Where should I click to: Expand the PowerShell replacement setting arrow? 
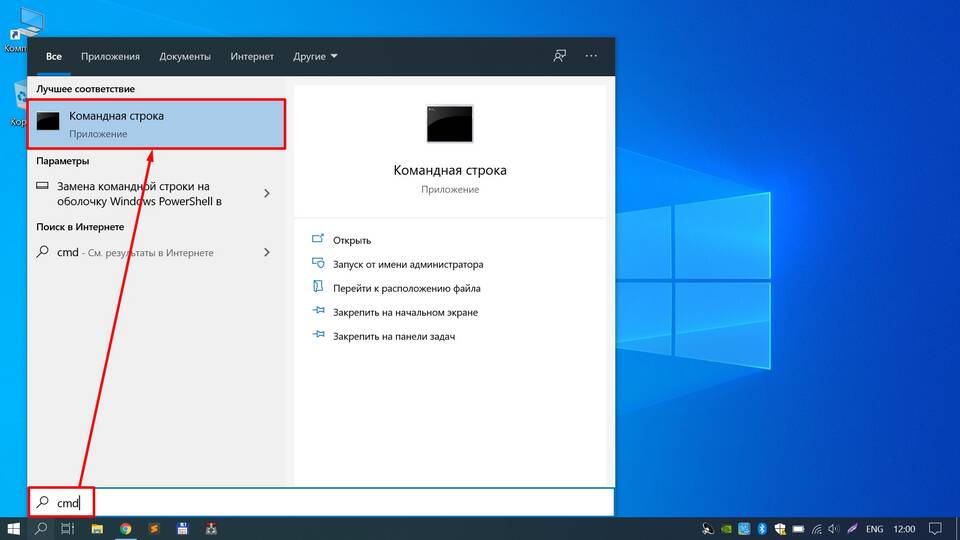click(x=267, y=193)
